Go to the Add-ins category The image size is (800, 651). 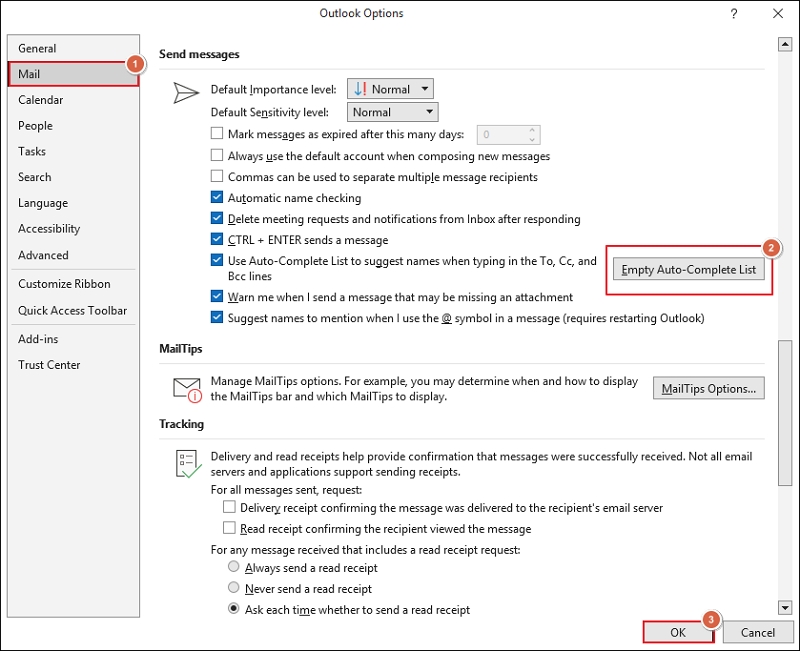point(73,339)
